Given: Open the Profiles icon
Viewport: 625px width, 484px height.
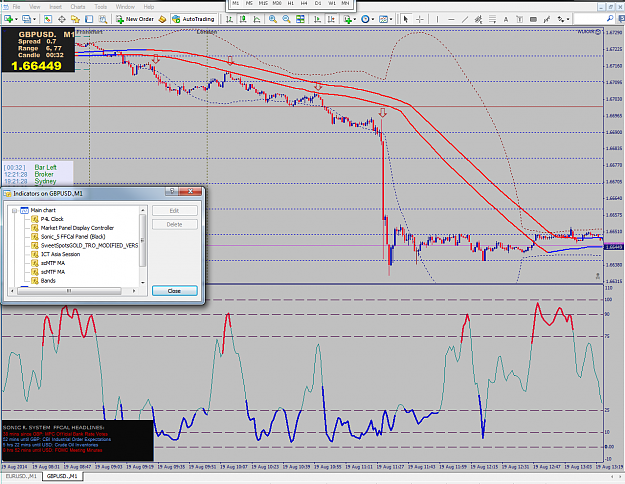Looking at the screenshot, I should pos(26,19).
